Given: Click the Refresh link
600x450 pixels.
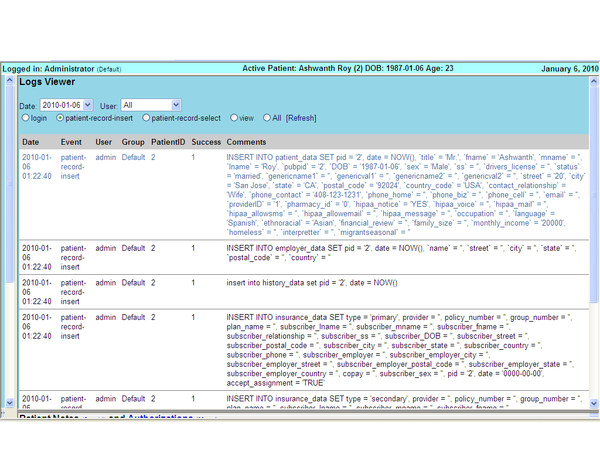Looking at the screenshot, I should point(301,118).
